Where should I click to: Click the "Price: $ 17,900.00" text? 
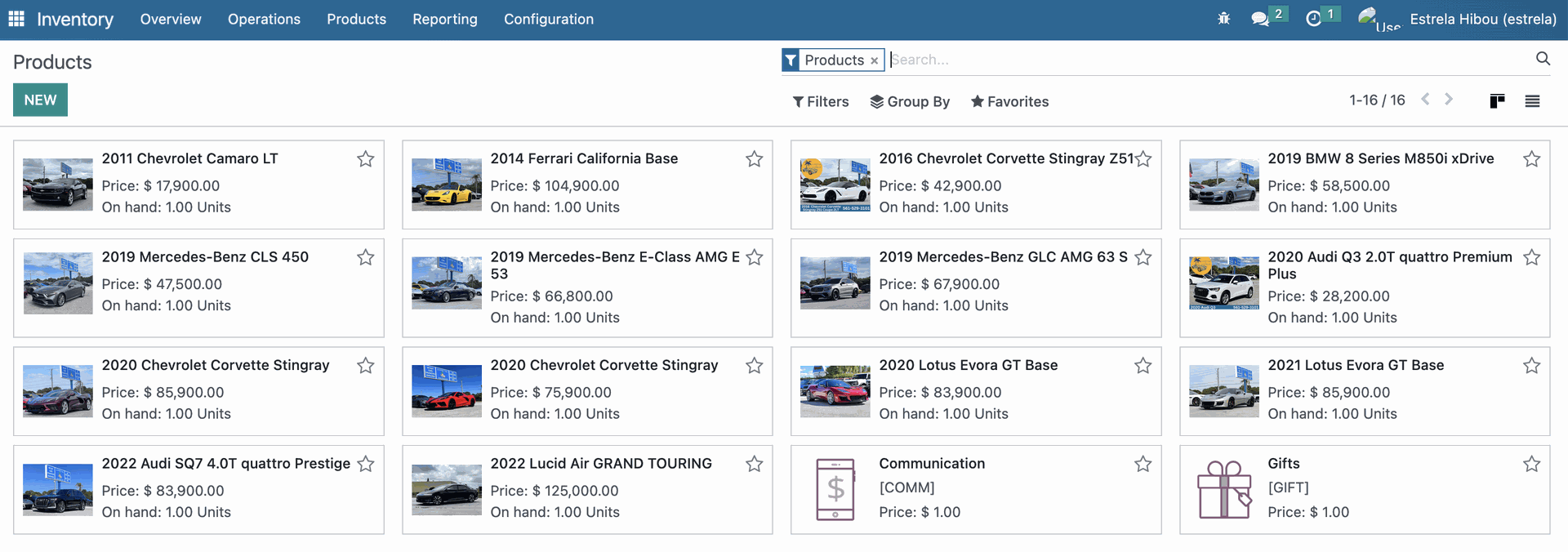tap(161, 185)
